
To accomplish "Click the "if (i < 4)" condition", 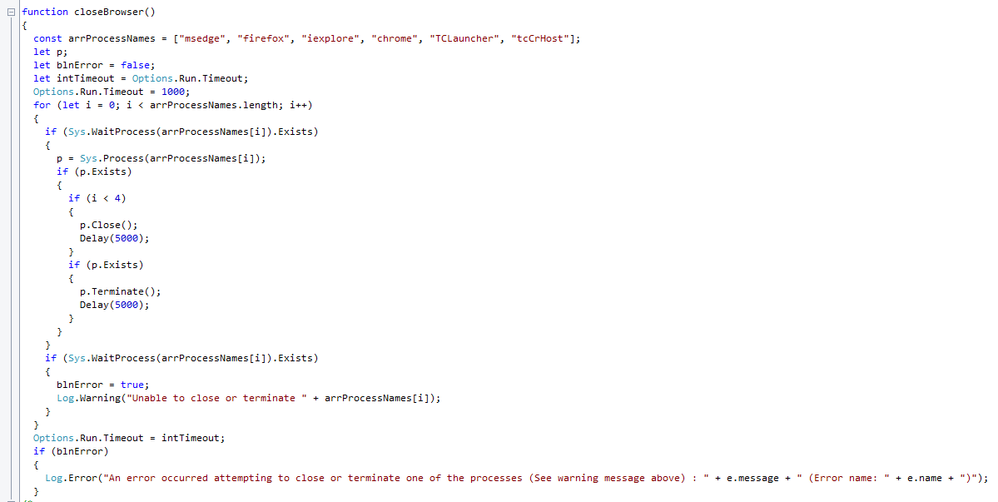I will tap(97, 198).
